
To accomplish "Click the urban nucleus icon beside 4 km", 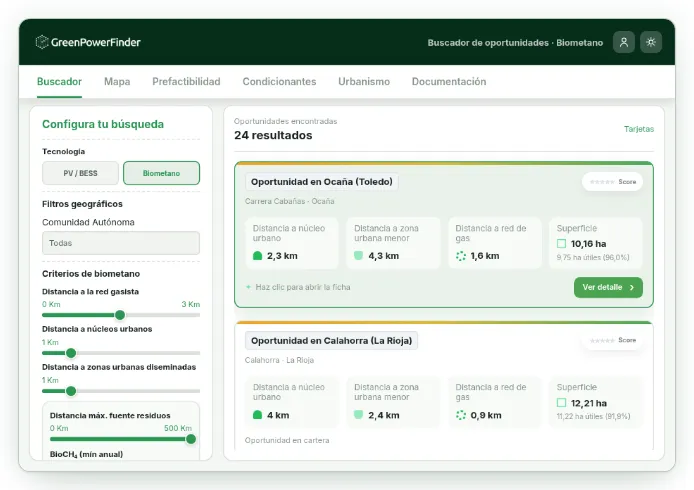I will pyautogui.click(x=257, y=415).
